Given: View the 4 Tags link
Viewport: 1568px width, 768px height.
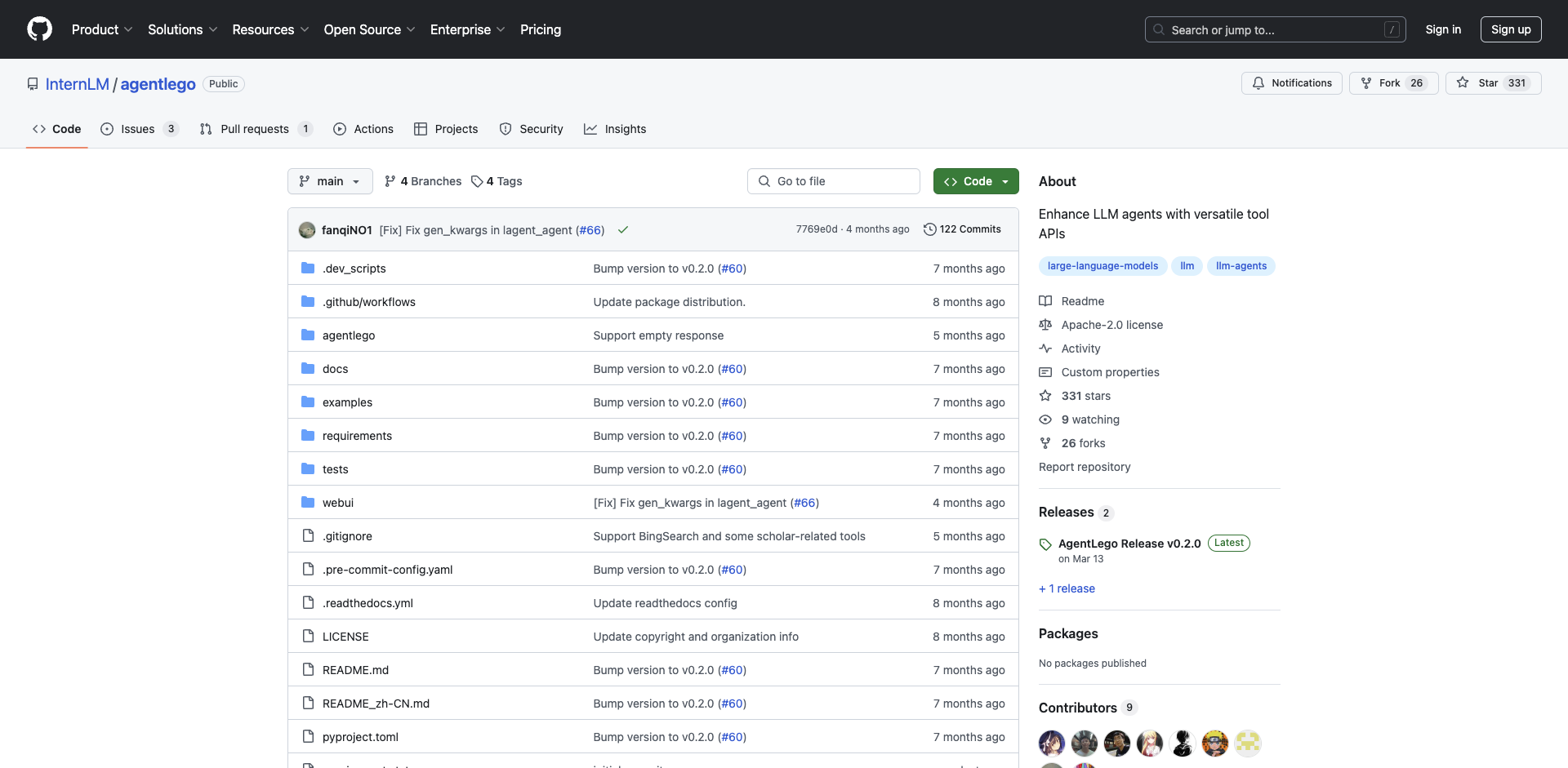Looking at the screenshot, I should tap(497, 181).
